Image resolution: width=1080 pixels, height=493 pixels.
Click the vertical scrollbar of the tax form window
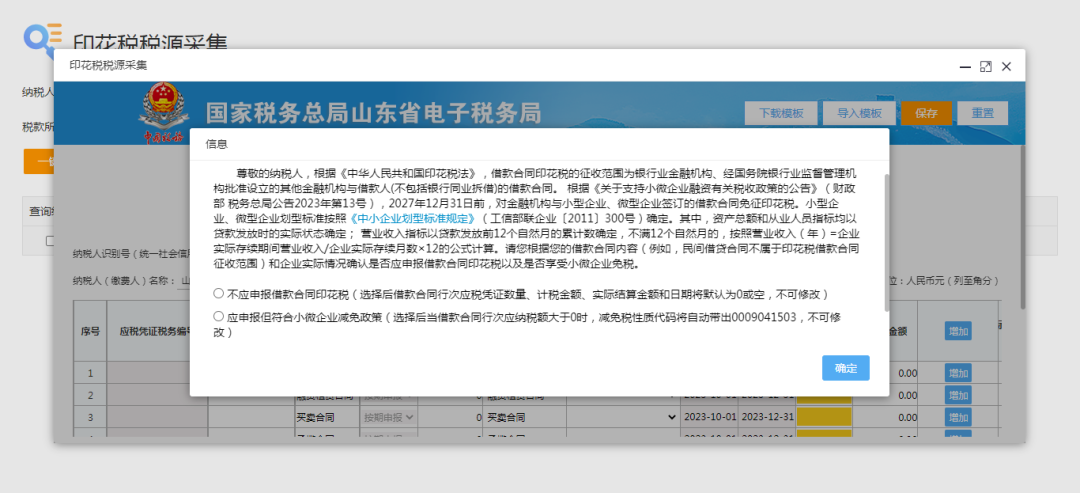pyautogui.click(x=1021, y=227)
